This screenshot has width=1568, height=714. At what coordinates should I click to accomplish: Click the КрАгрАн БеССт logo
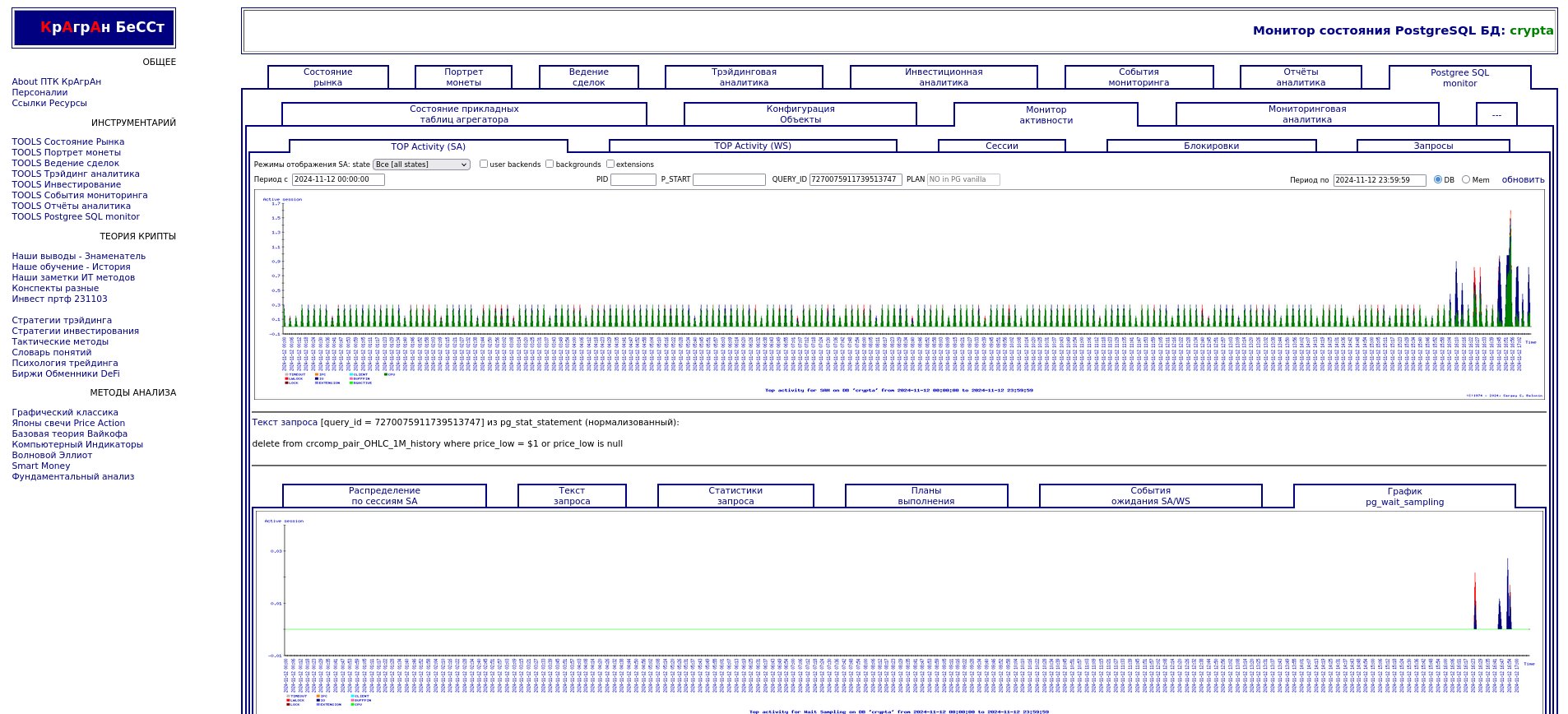(x=94, y=28)
